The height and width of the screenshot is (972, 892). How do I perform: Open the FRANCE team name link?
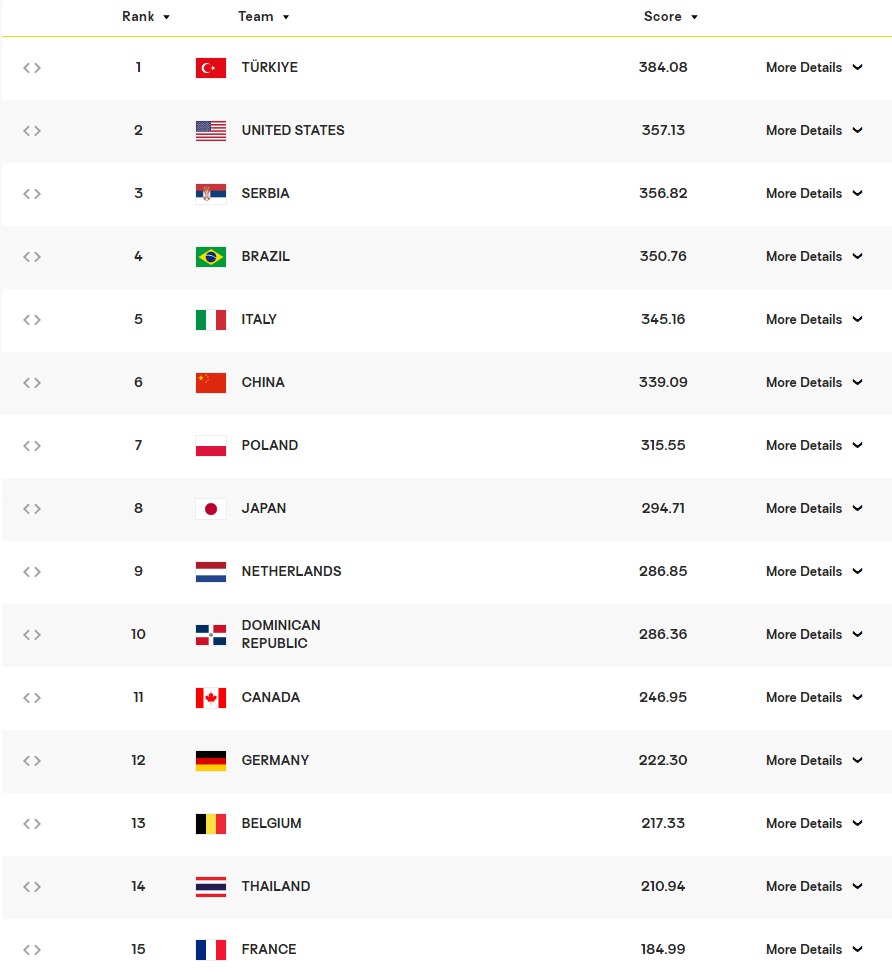tap(268, 950)
